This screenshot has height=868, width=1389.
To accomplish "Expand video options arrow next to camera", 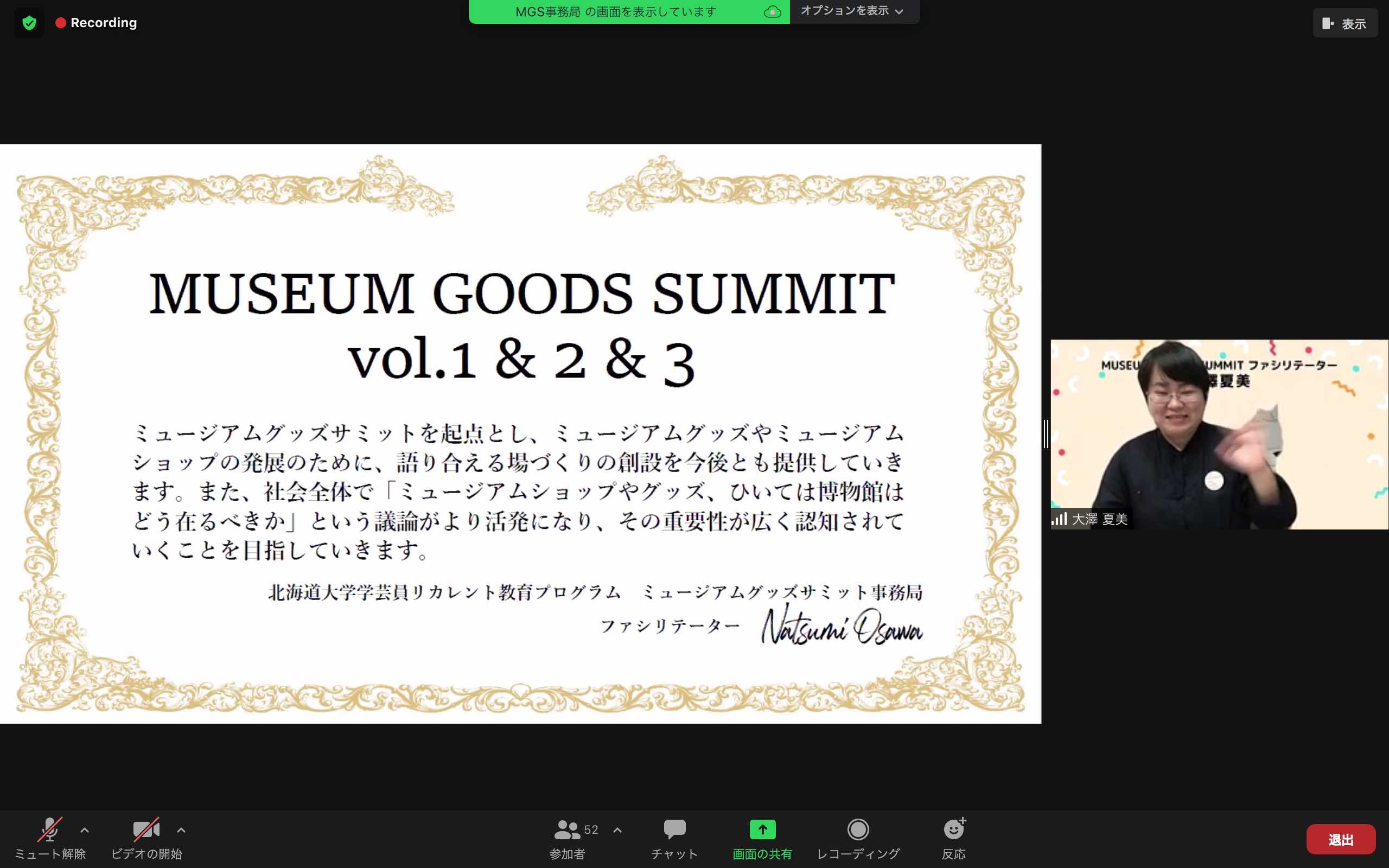I will pos(181,829).
